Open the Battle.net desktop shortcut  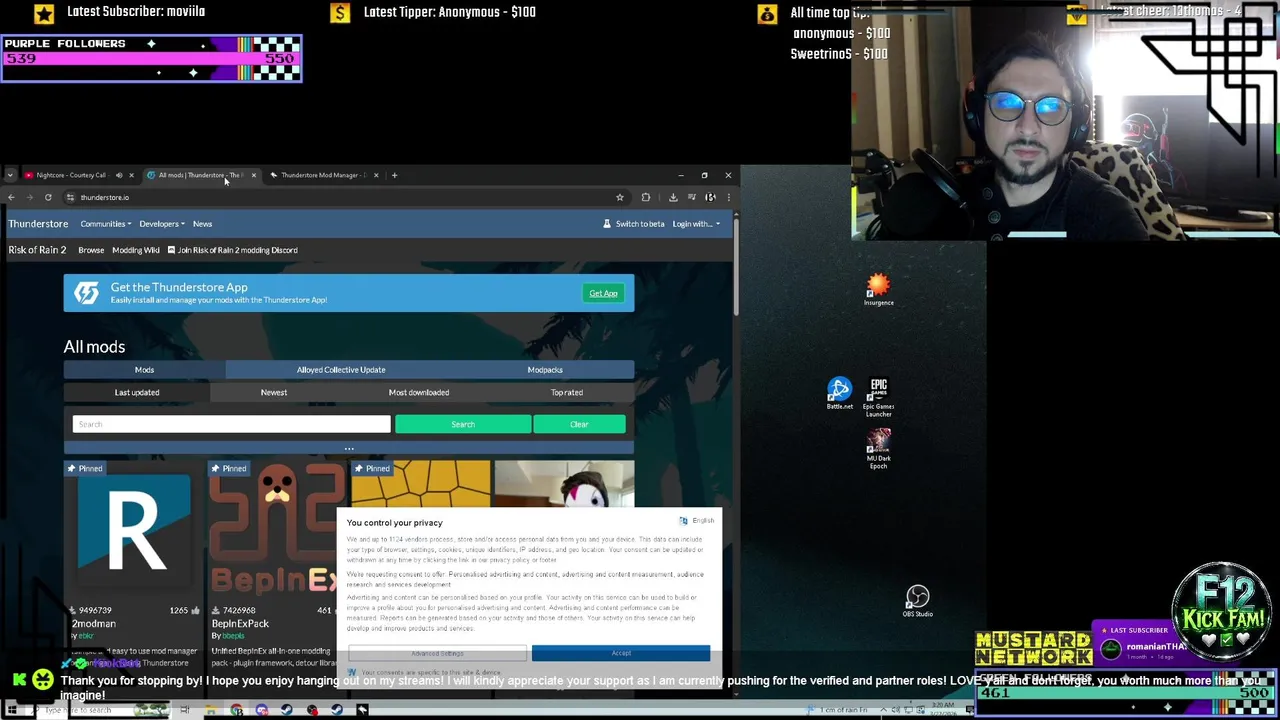point(839,394)
